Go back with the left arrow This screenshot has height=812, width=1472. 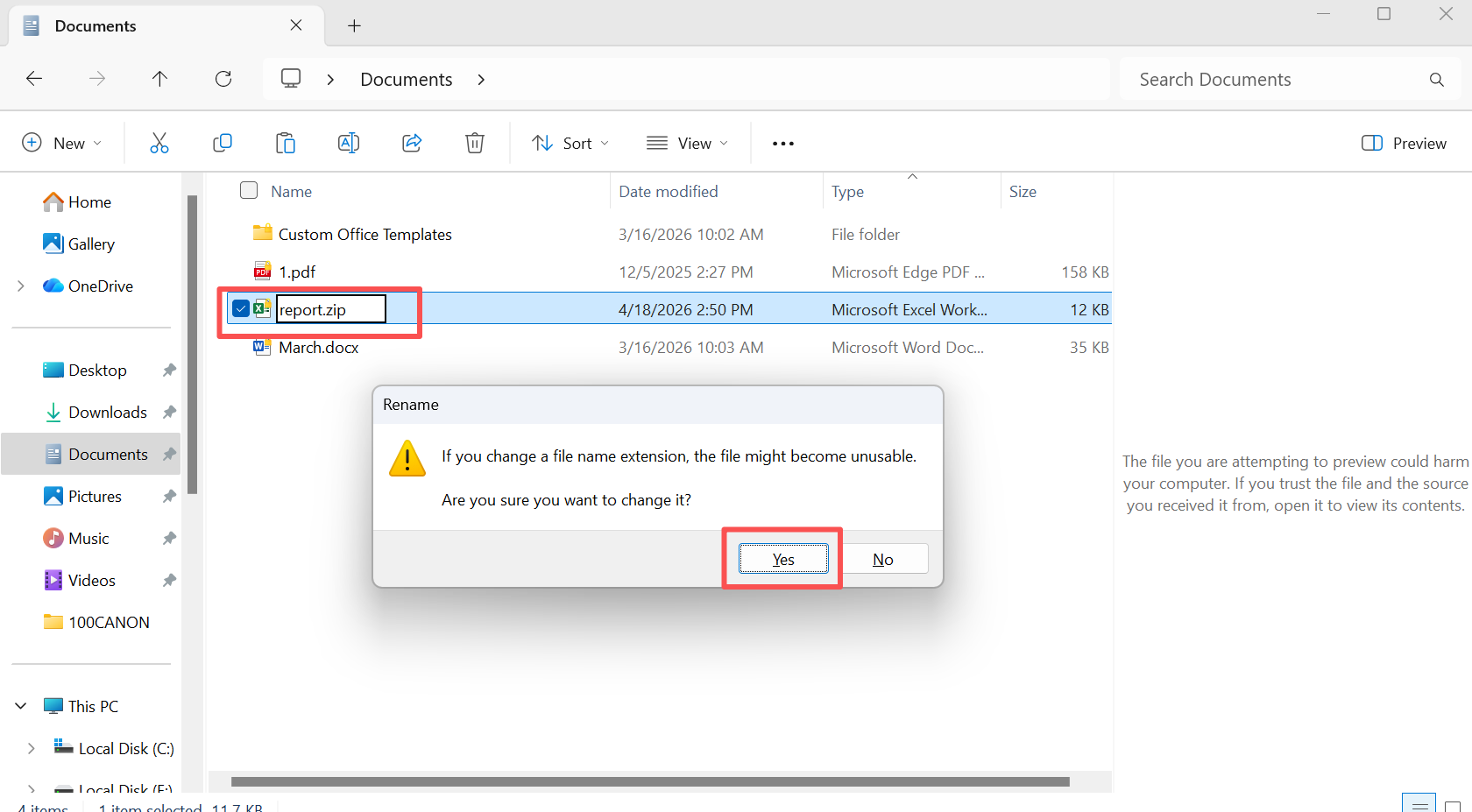[x=34, y=79]
